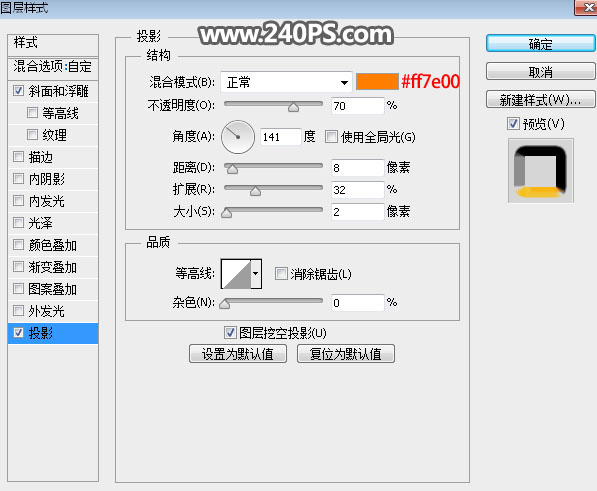Open the 渐变叠加 settings page
This screenshot has width=597, height=491.
pyautogui.click(x=53, y=267)
